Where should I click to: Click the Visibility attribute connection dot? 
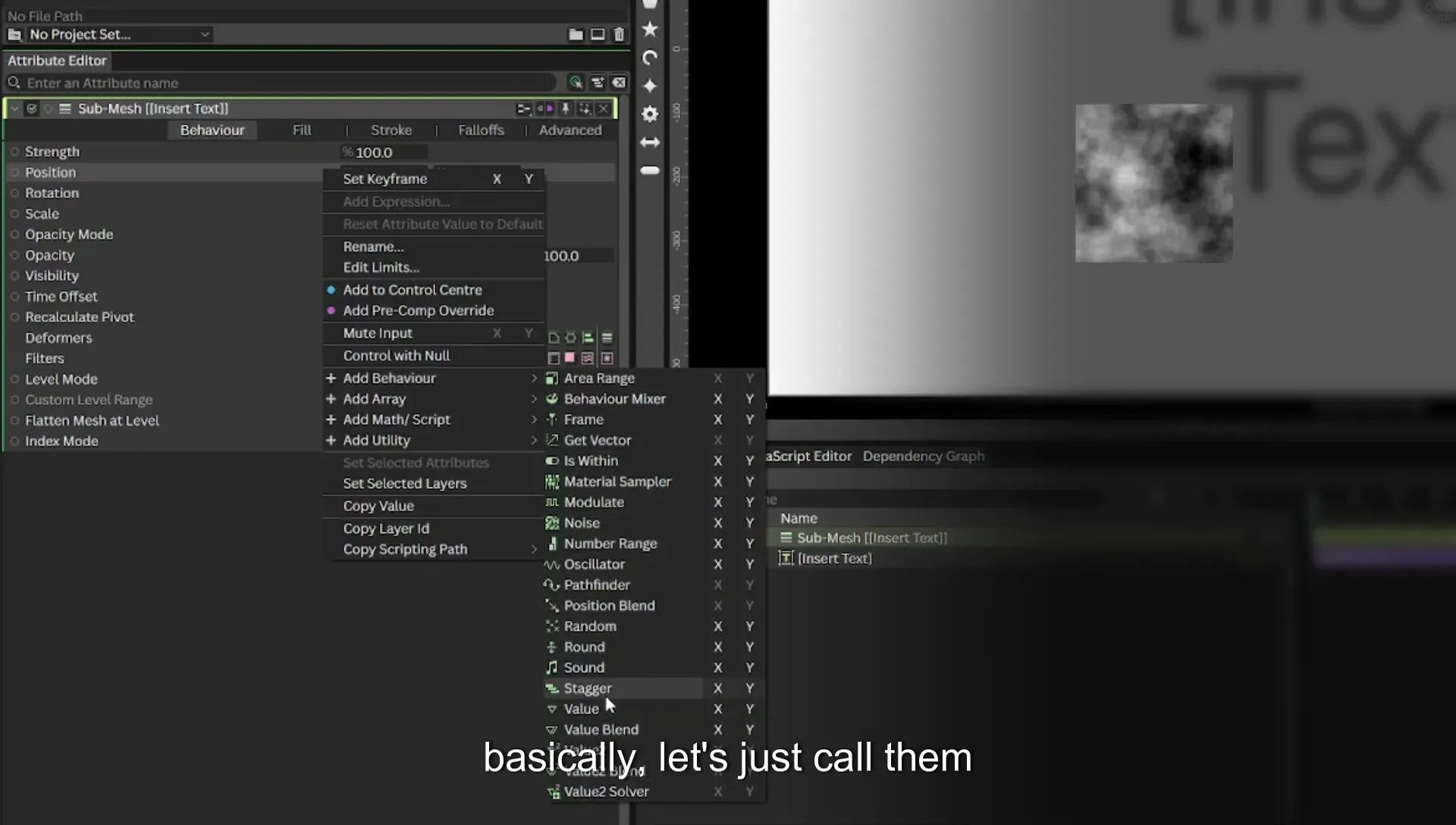tap(14, 276)
